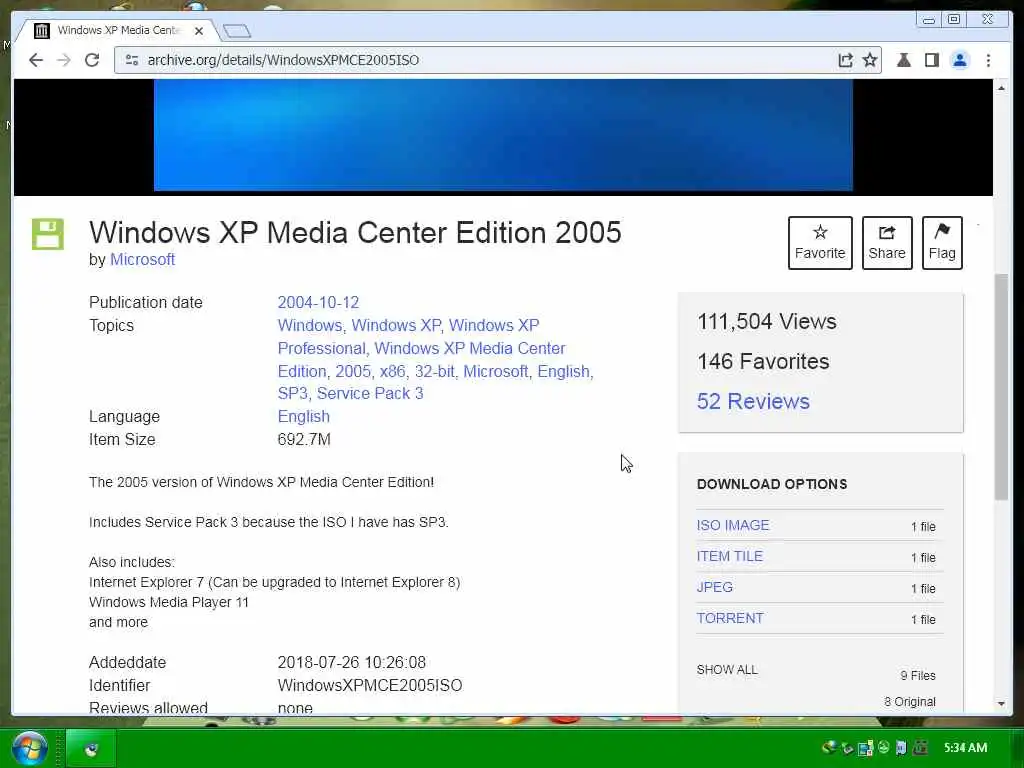Open the Microsoft creator link
This screenshot has height=768, width=1024.
point(142,259)
